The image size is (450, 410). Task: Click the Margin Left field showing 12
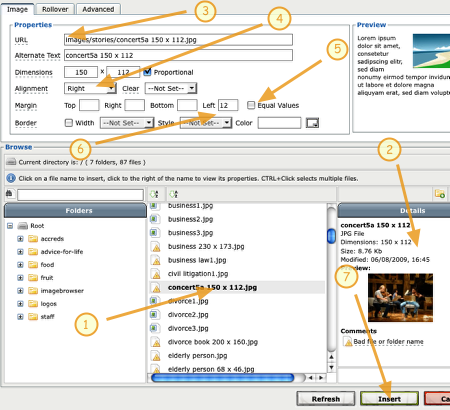228,105
